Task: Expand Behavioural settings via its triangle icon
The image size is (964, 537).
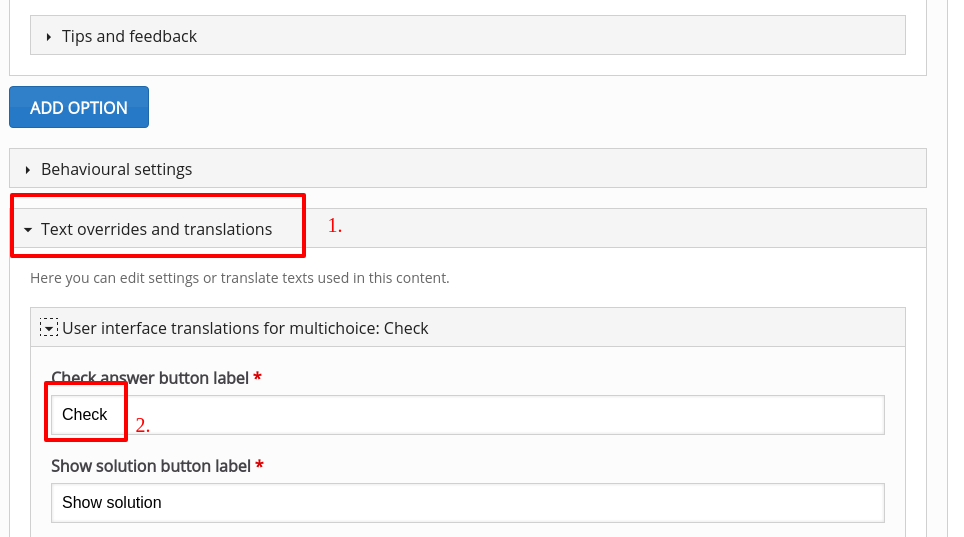Action: tap(28, 170)
